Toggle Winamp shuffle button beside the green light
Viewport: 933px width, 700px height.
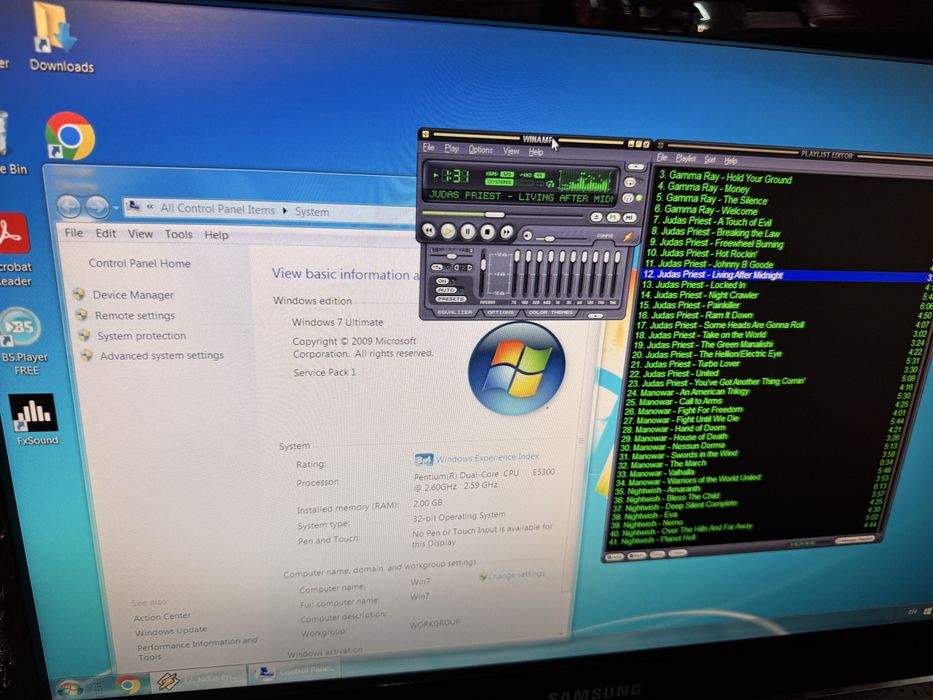(628, 198)
